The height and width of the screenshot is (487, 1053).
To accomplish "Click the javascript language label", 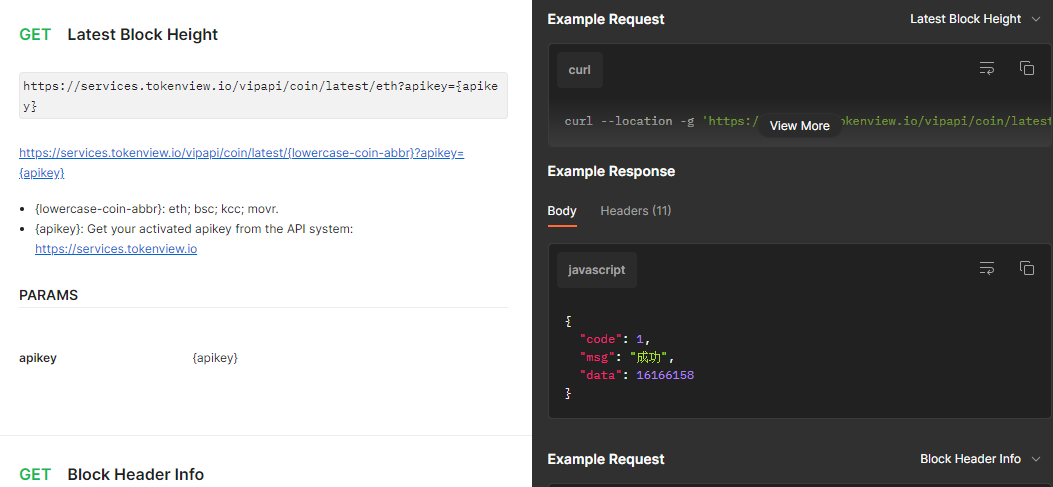I will 597,270.
